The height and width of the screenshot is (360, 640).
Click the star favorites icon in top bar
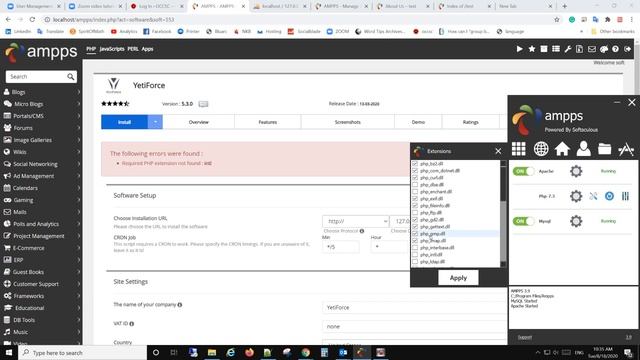(532, 49)
